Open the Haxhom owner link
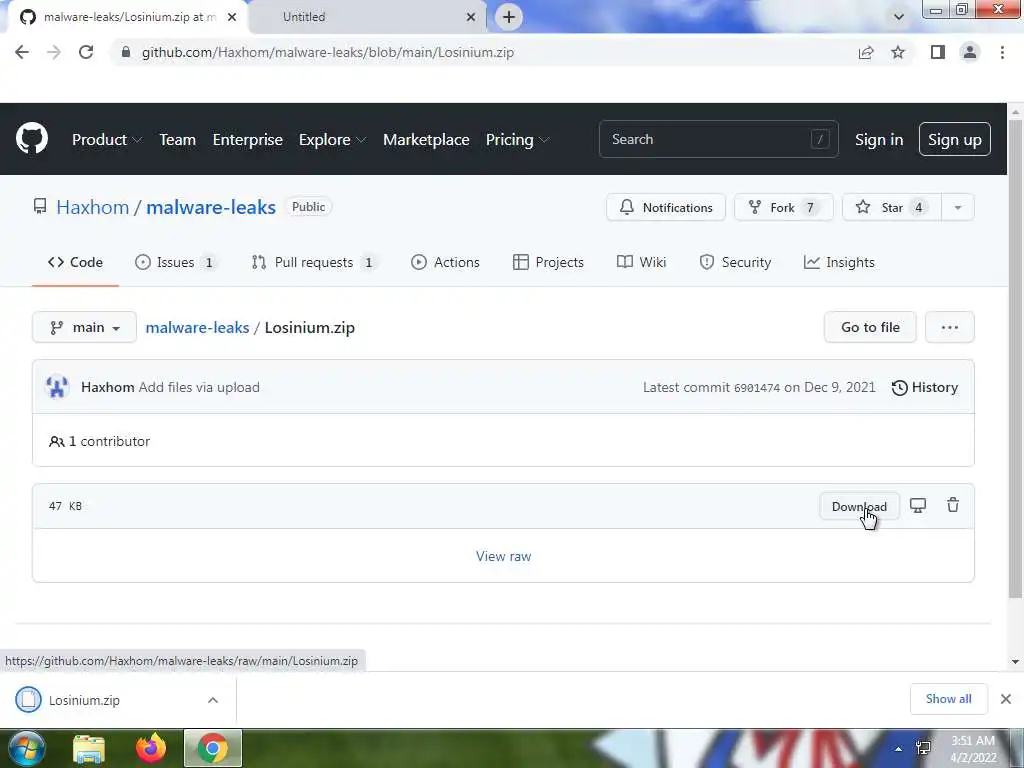The width and height of the screenshot is (1024, 768). click(x=93, y=207)
